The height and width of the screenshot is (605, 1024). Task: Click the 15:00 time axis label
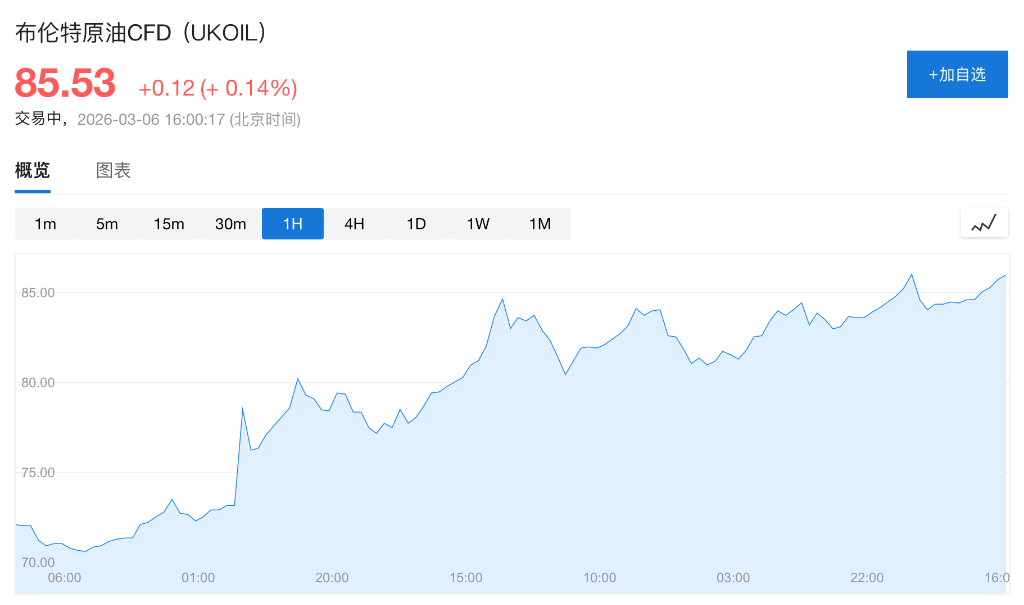(x=466, y=578)
